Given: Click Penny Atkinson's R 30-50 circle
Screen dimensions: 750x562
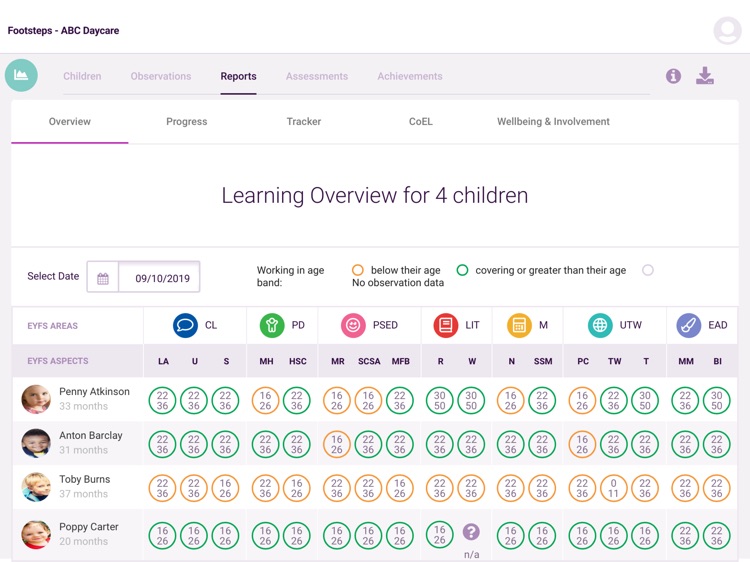Looking at the screenshot, I should pos(440,400).
